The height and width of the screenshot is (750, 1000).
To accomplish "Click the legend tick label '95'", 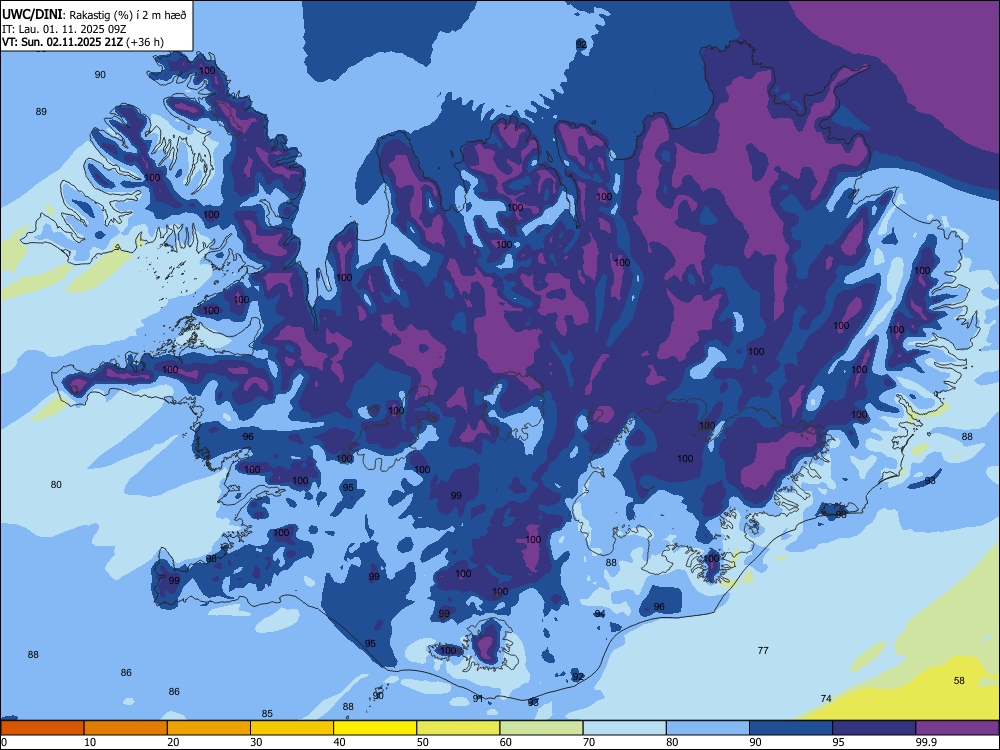I will (838, 742).
